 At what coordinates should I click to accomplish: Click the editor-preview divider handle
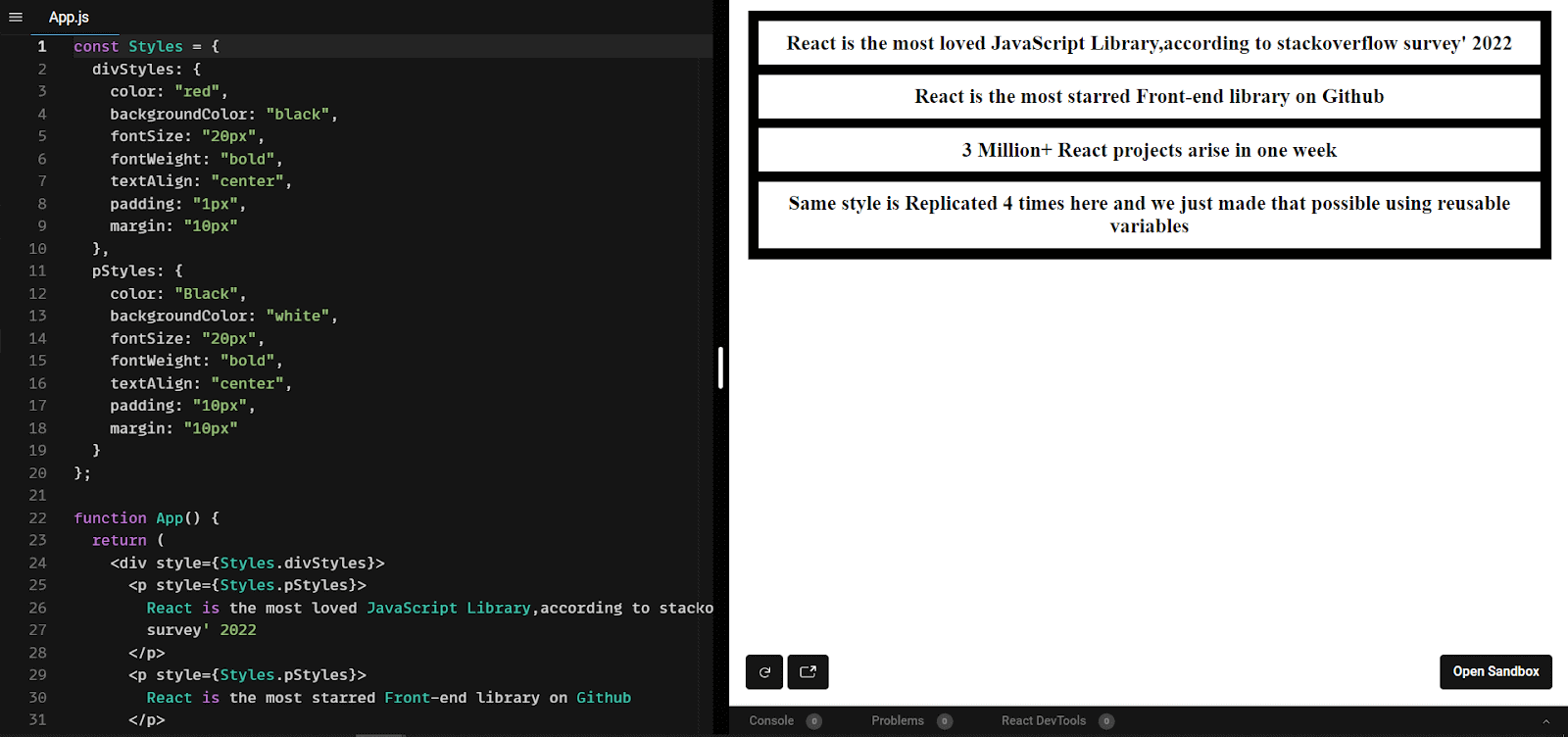(x=720, y=368)
